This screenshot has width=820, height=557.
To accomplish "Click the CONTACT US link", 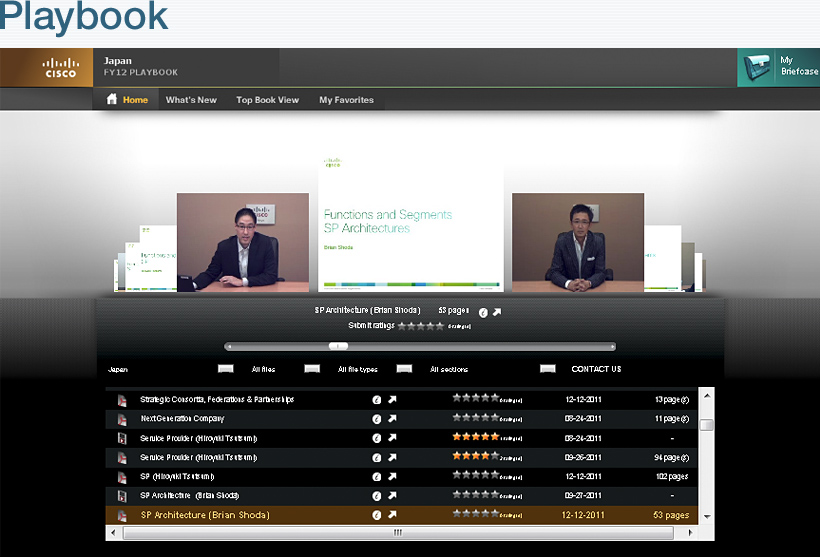I will [x=596, y=369].
